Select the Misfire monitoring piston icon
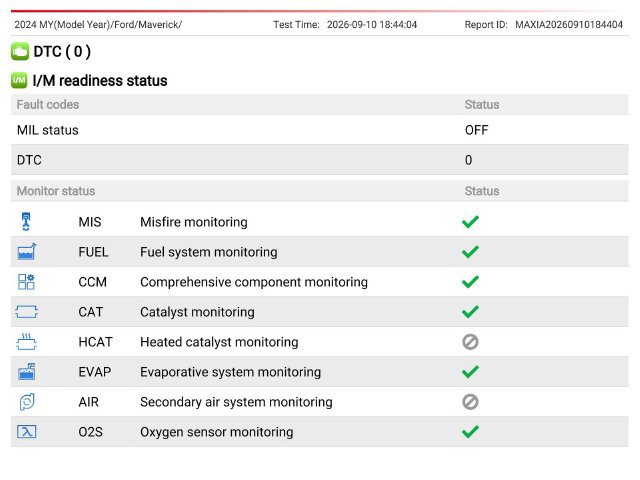The image size is (640, 480). (x=26, y=222)
